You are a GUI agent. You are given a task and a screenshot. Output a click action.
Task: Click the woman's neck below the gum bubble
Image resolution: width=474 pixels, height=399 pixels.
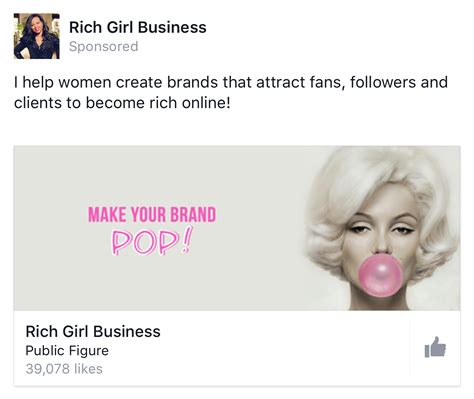pyautogui.click(x=380, y=303)
